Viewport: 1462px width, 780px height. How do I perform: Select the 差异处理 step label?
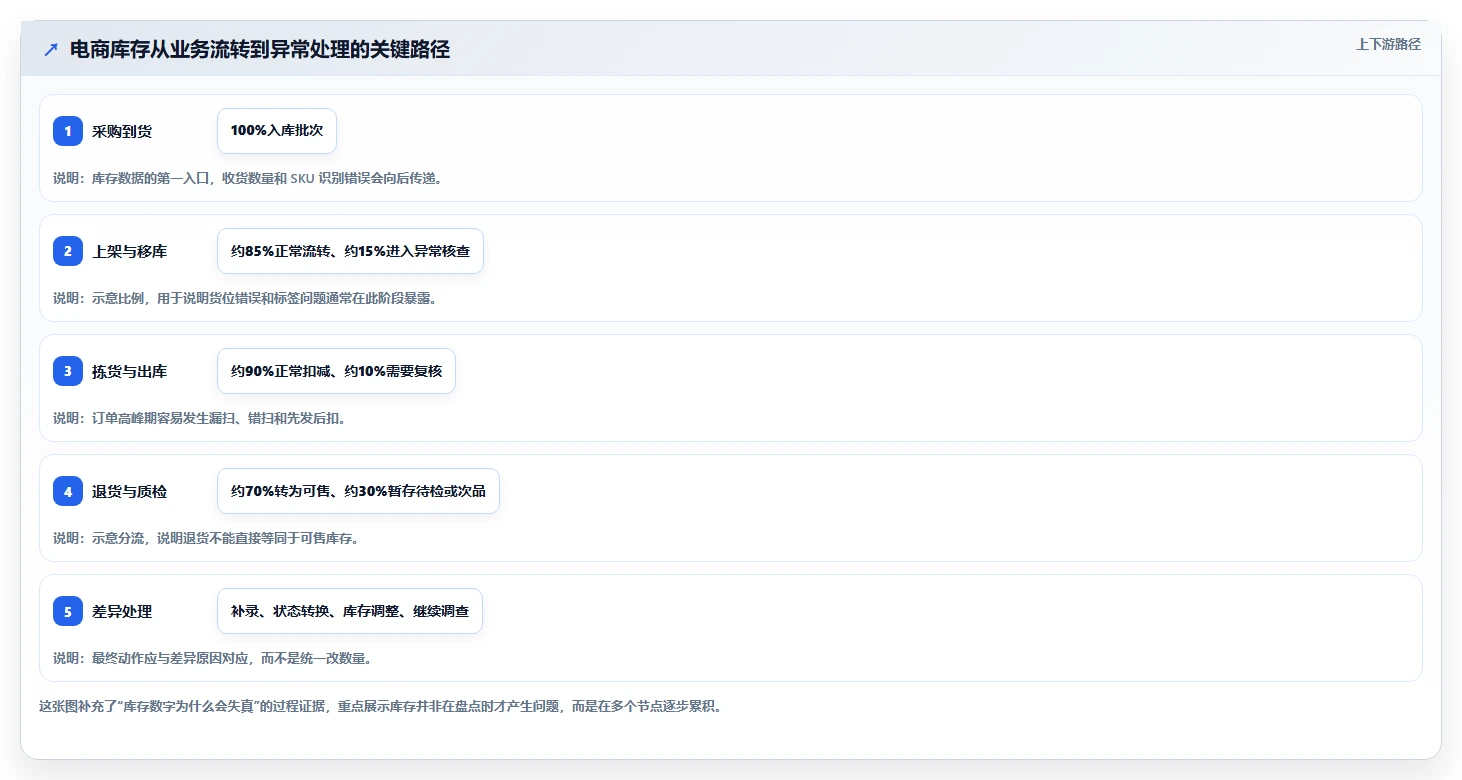tap(122, 611)
